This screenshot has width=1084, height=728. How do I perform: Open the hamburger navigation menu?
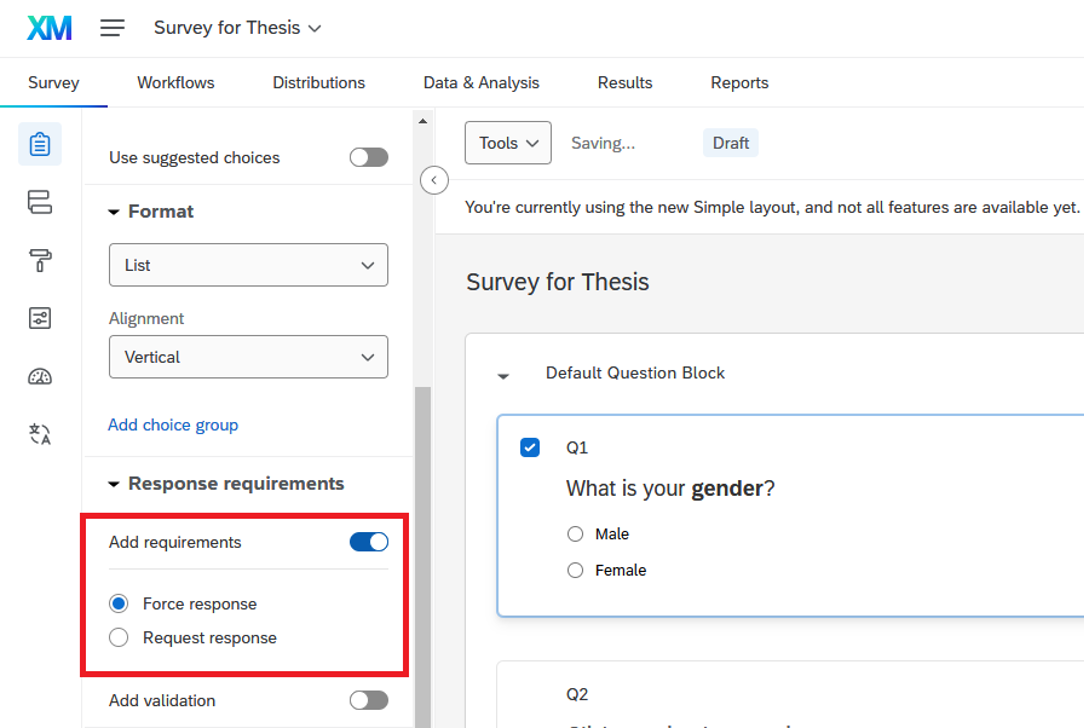point(112,28)
